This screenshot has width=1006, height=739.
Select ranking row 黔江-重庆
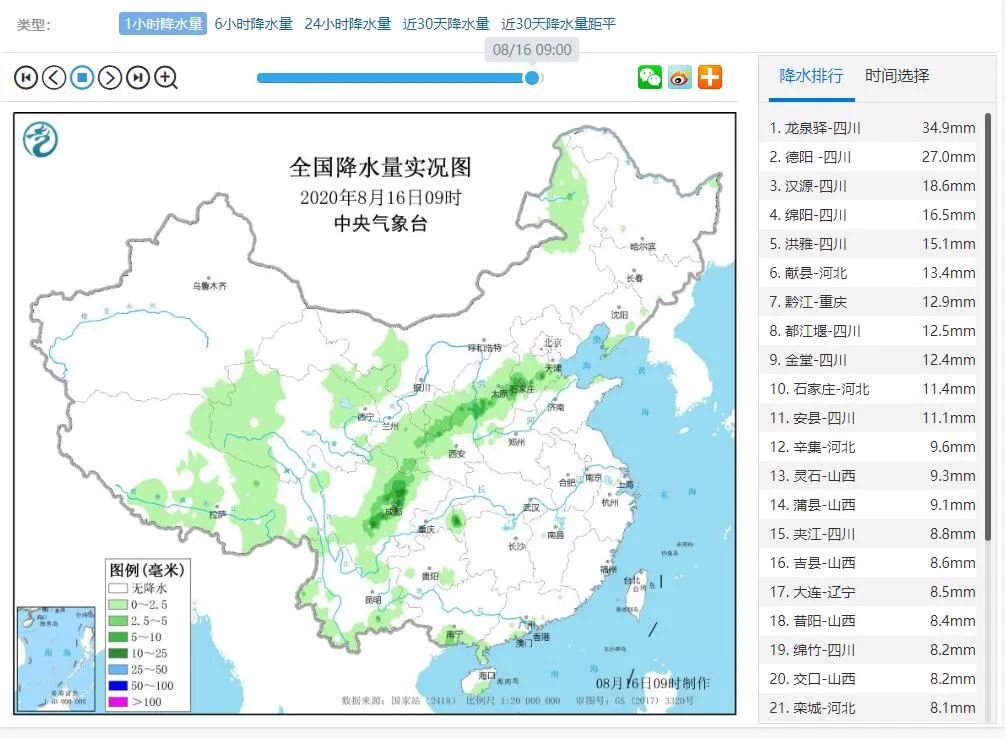872,302
